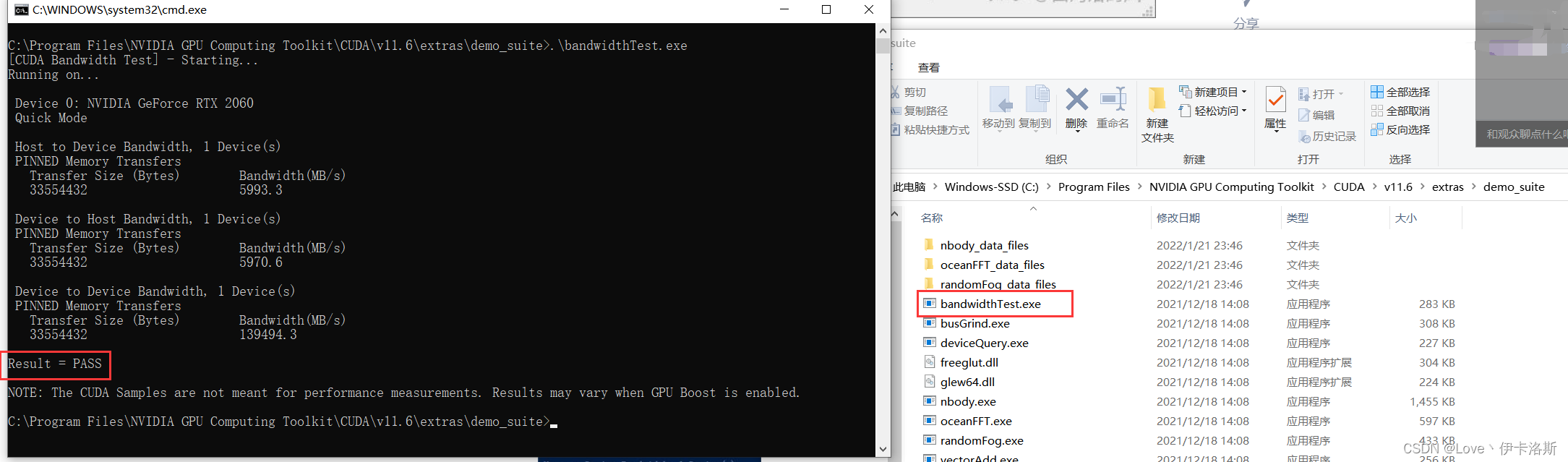Open the Open (打开) dropdown in ribbon
Screen dimensions: 1568x462
1321,95
